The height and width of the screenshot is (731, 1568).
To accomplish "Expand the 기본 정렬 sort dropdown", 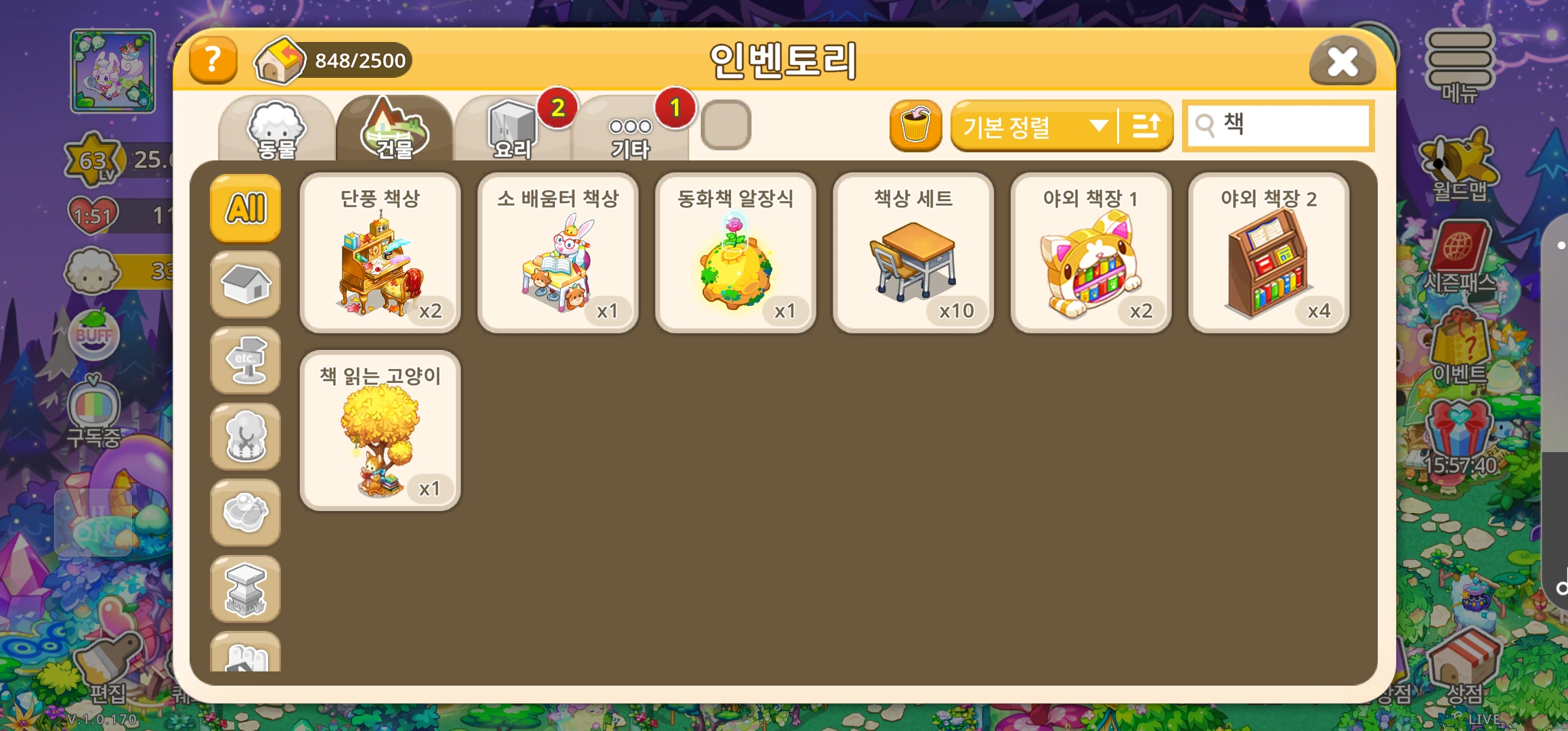I will [x=1034, y=126].
